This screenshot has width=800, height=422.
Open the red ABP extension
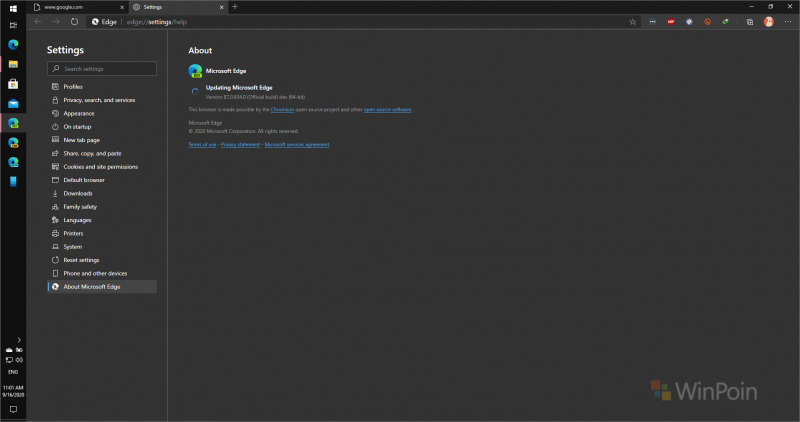(671, 21)
